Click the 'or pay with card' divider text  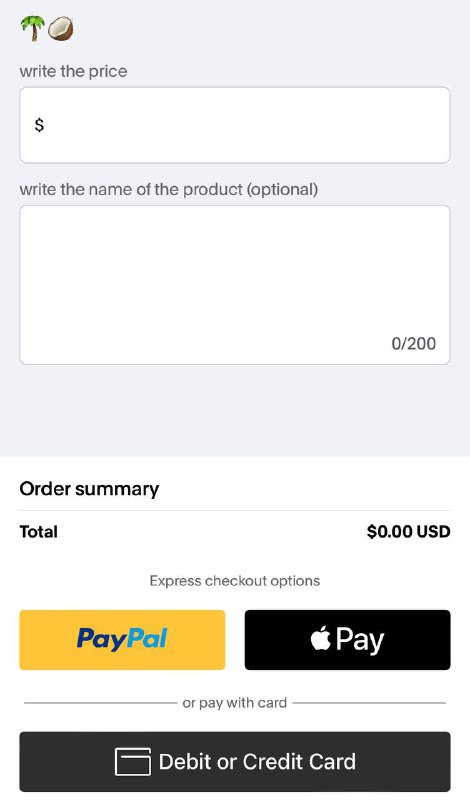coord(235,703)
